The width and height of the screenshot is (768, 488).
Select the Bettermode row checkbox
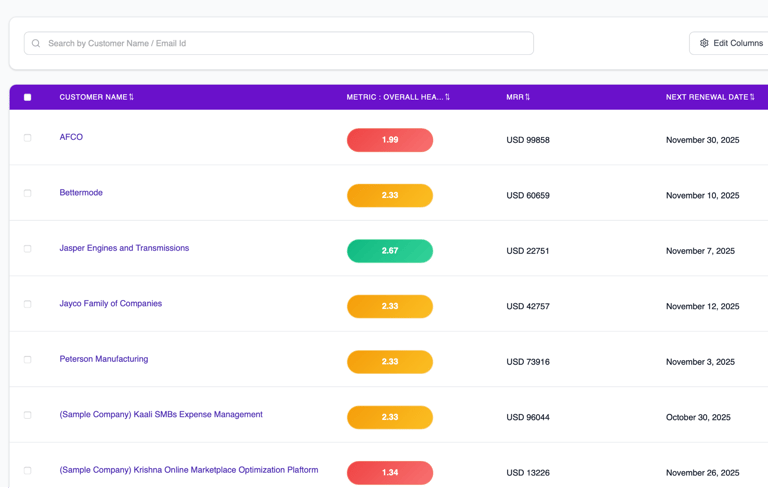28,193
